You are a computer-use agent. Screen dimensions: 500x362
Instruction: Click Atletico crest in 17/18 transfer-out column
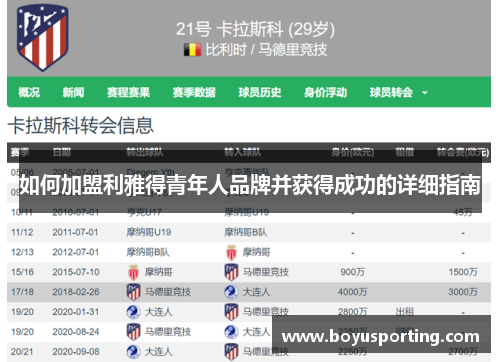[133, 292]
